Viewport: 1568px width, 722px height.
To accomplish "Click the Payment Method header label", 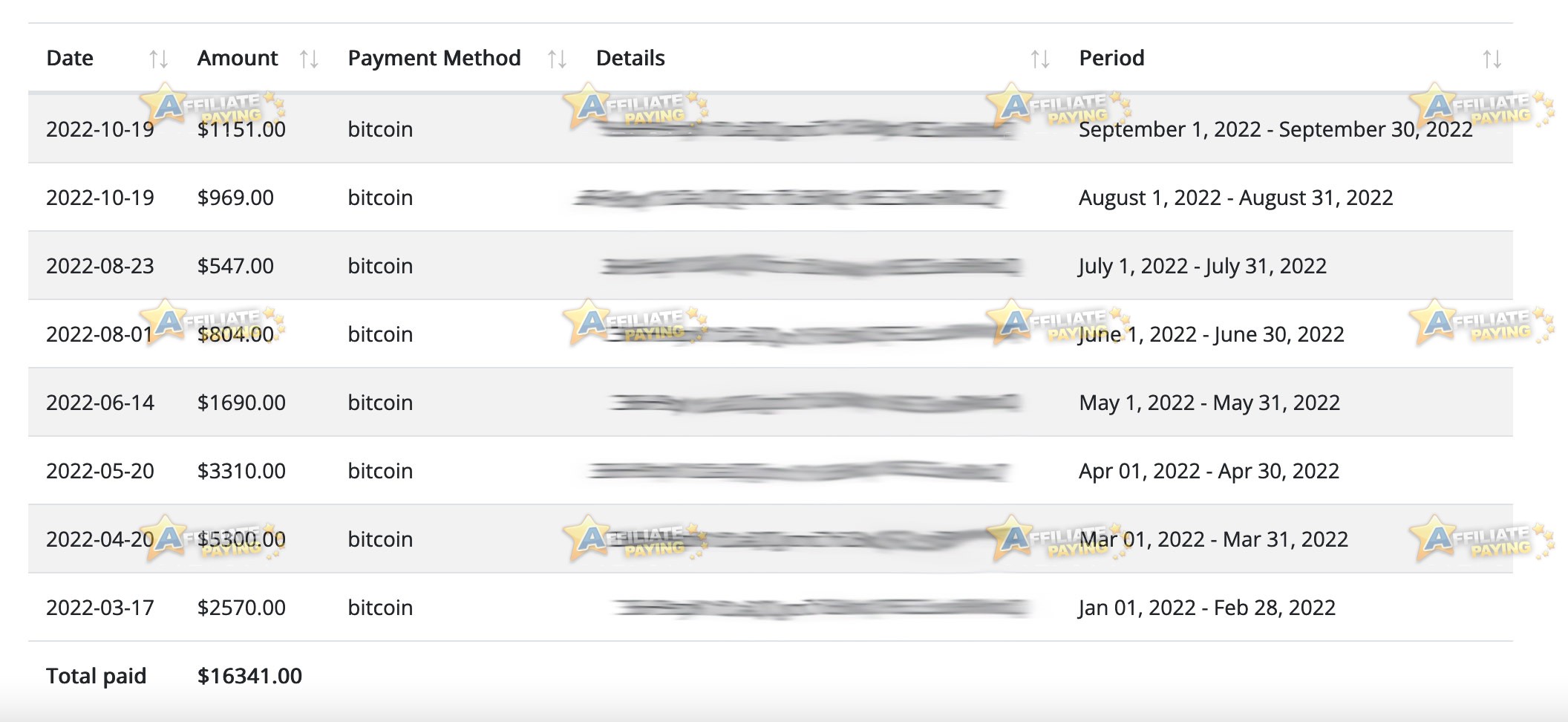I will [x=434, y=58].
